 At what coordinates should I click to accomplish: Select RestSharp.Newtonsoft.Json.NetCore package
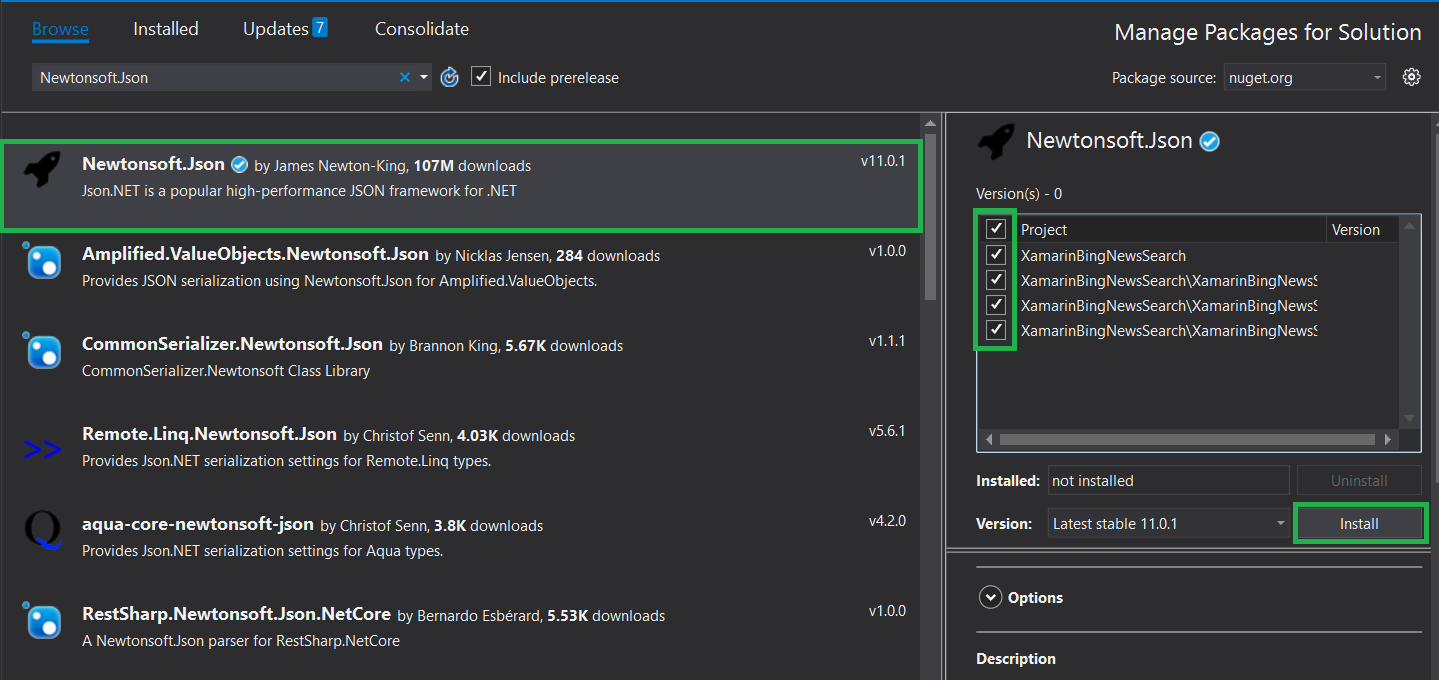(460, 635)
